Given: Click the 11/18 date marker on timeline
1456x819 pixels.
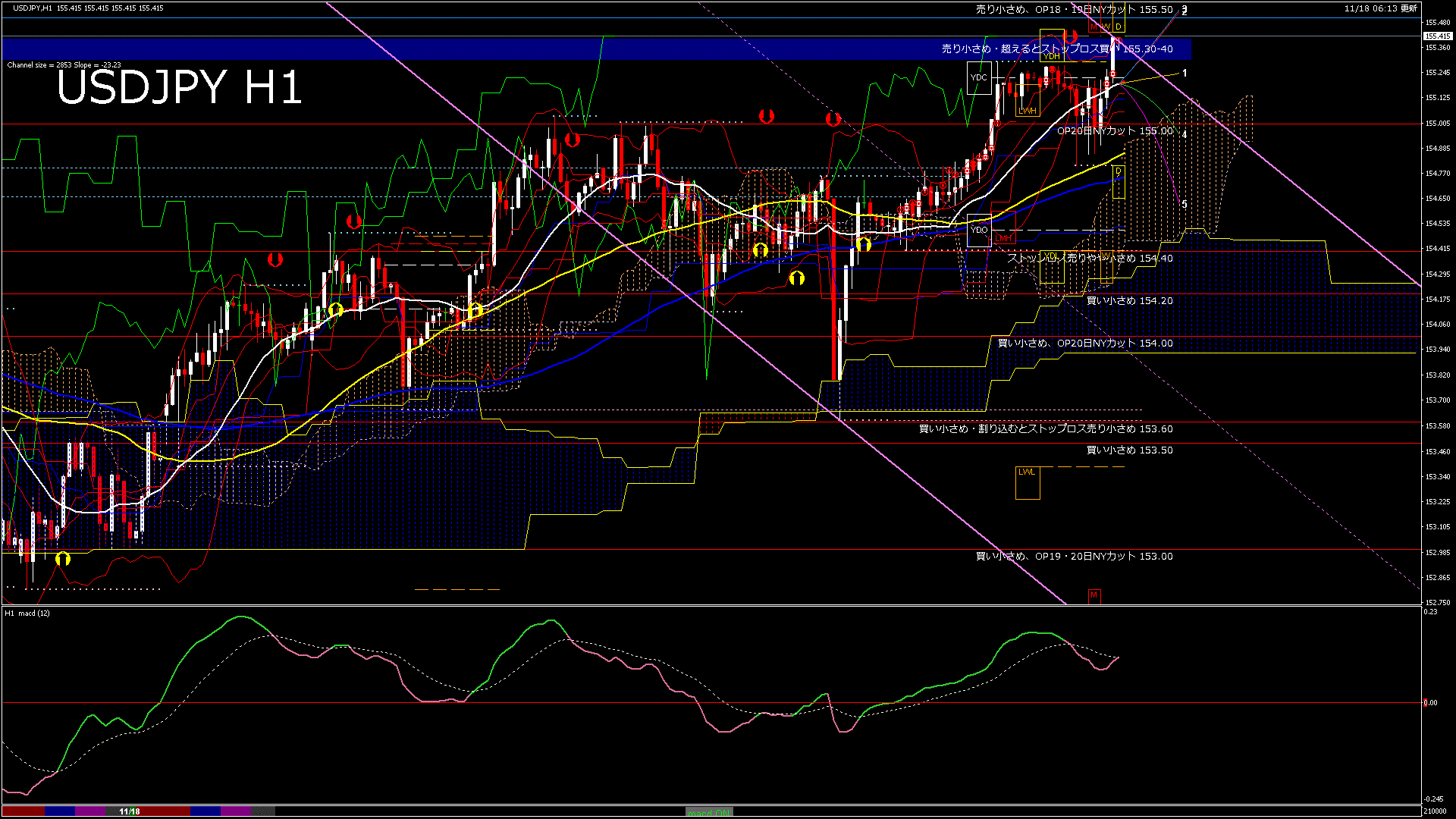Looking at the screenshot, I should point(130,811).
